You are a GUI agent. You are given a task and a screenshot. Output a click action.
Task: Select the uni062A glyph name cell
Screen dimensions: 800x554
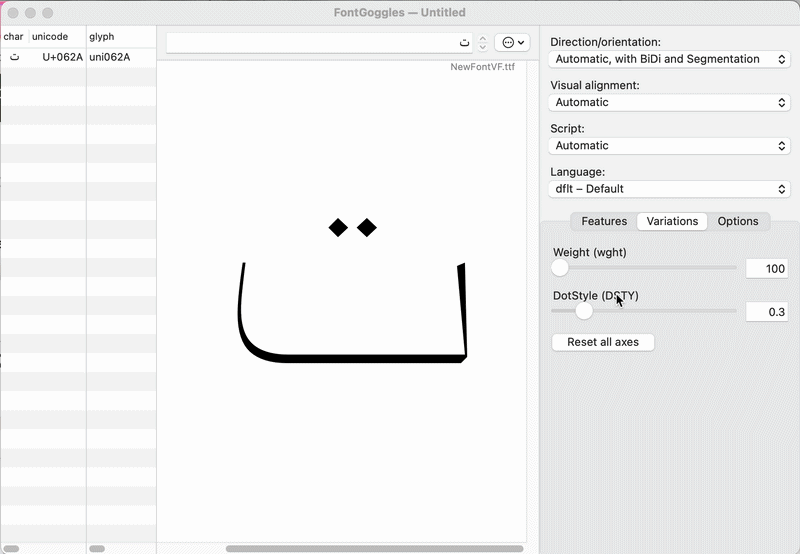pyautogui.click(x=110, y=57)
